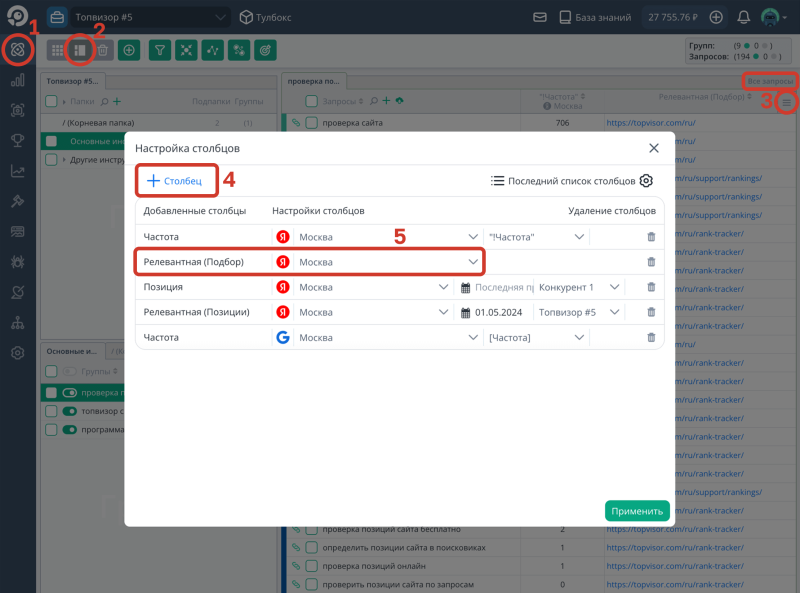Image resolution: width=800 pixels, height=593 pixels.
Task: Toggle the switch for проверка group
Action: 70,393
